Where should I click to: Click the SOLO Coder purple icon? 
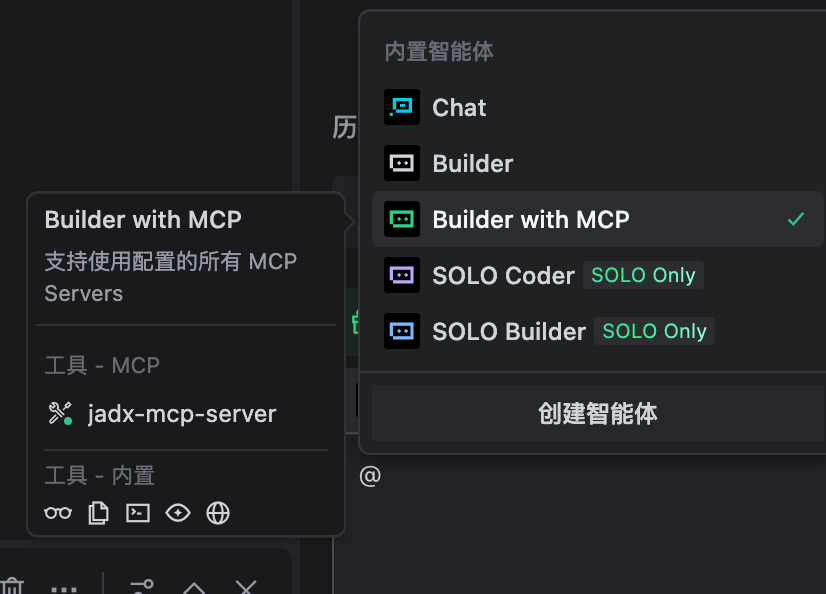click(x=402, y=276)
